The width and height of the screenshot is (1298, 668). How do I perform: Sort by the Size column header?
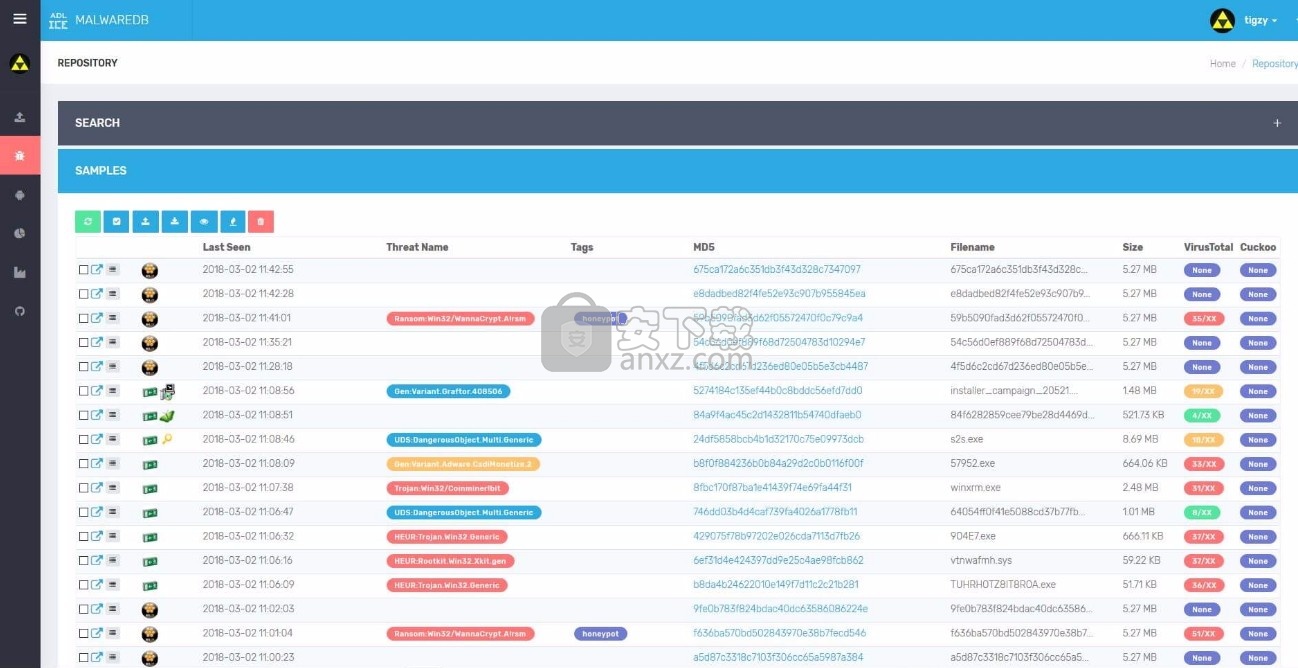pyautogui.click(x=1132, y=247)
